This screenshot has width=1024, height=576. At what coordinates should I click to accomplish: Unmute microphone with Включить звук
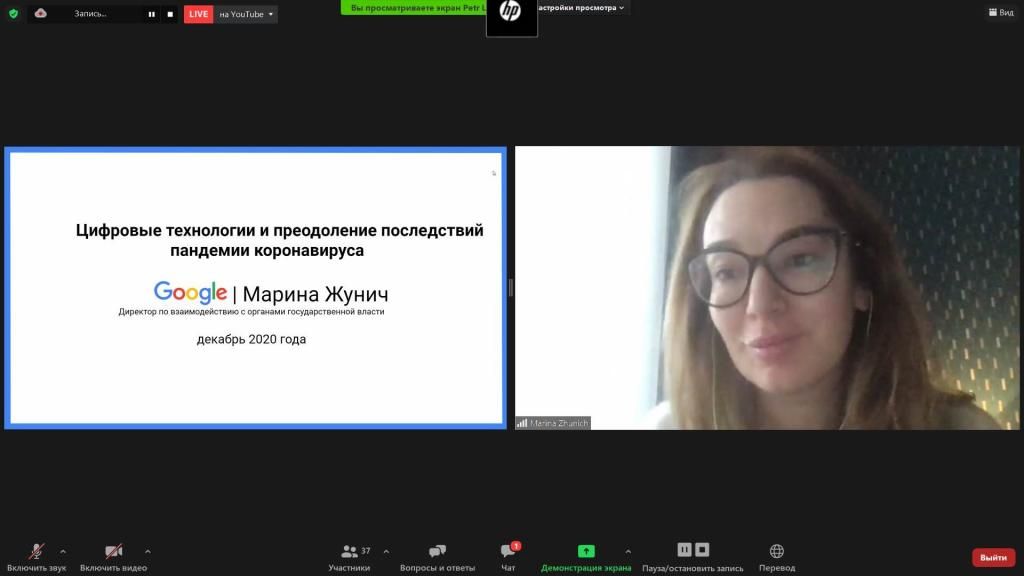coord(37,558)
